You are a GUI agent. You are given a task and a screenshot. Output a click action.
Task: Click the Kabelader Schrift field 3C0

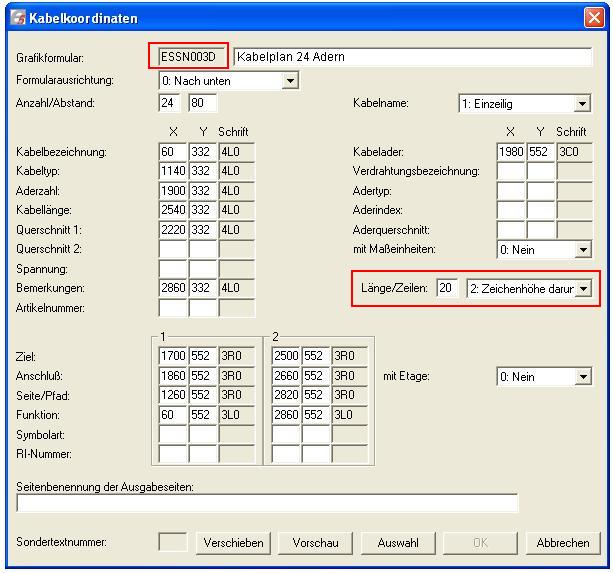(575, 152)
